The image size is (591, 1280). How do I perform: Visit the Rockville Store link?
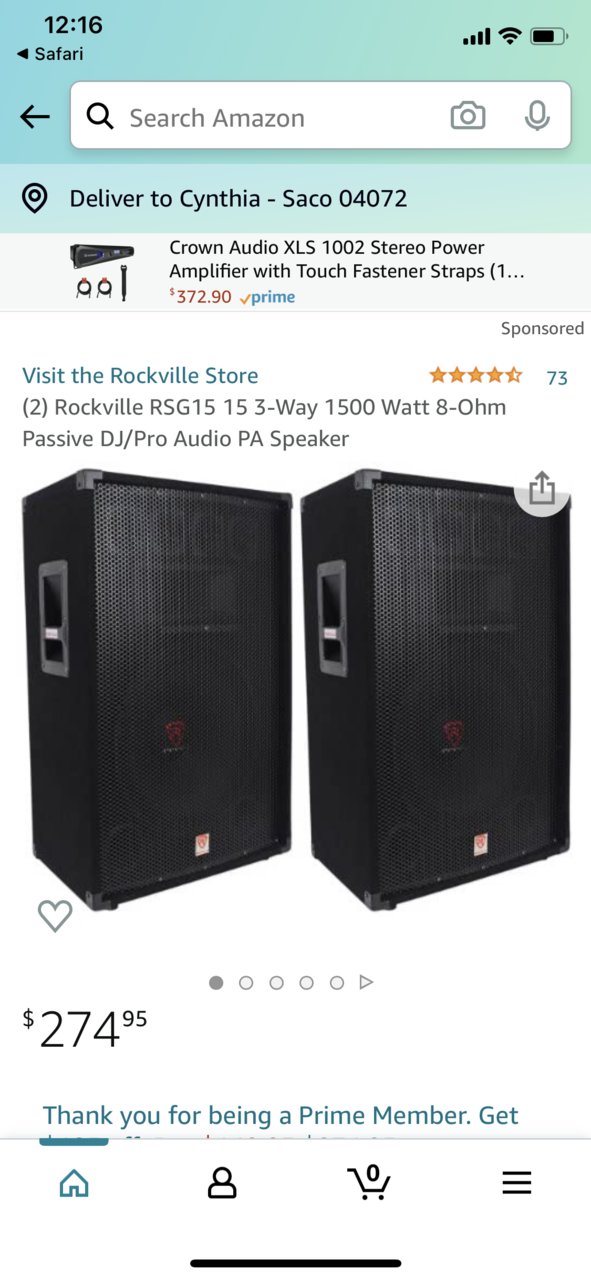pyautogui.click(x=140, y=376)
